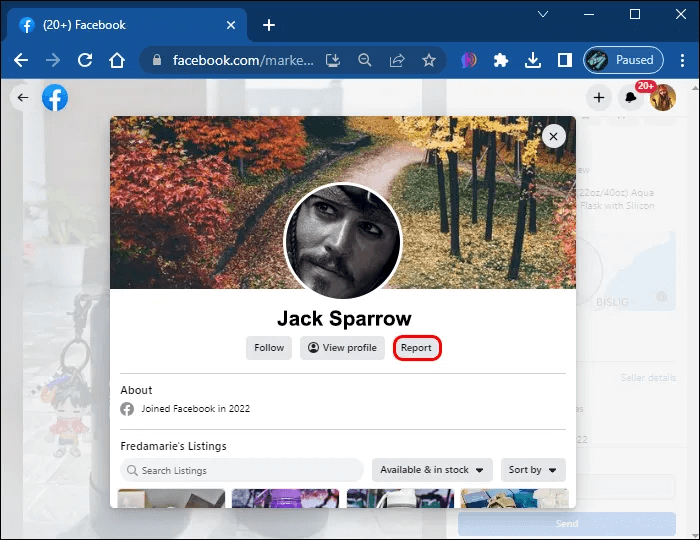
Task: Open View profile button
Action: [x=342, y=348]
